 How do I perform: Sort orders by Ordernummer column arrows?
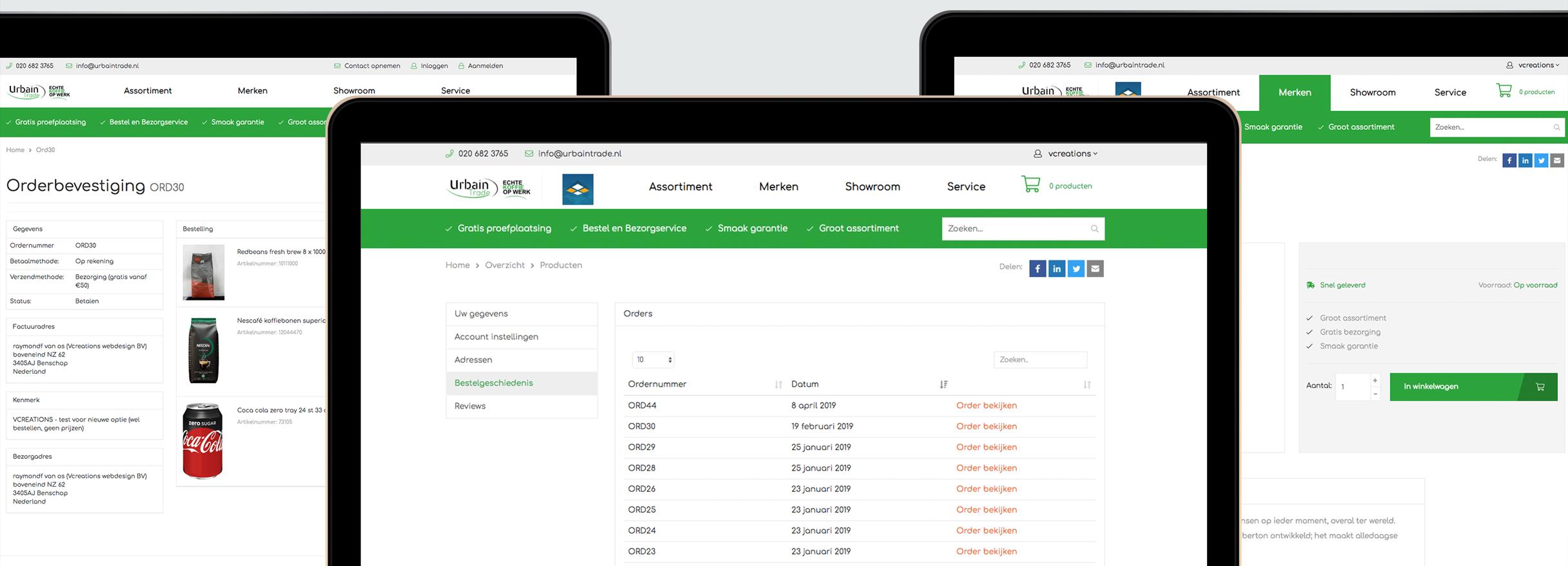778,385
